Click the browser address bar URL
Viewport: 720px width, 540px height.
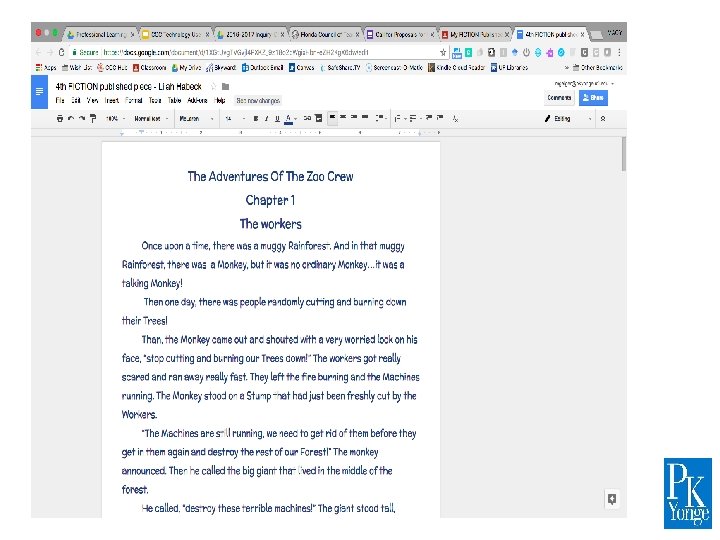click(236, 52)
